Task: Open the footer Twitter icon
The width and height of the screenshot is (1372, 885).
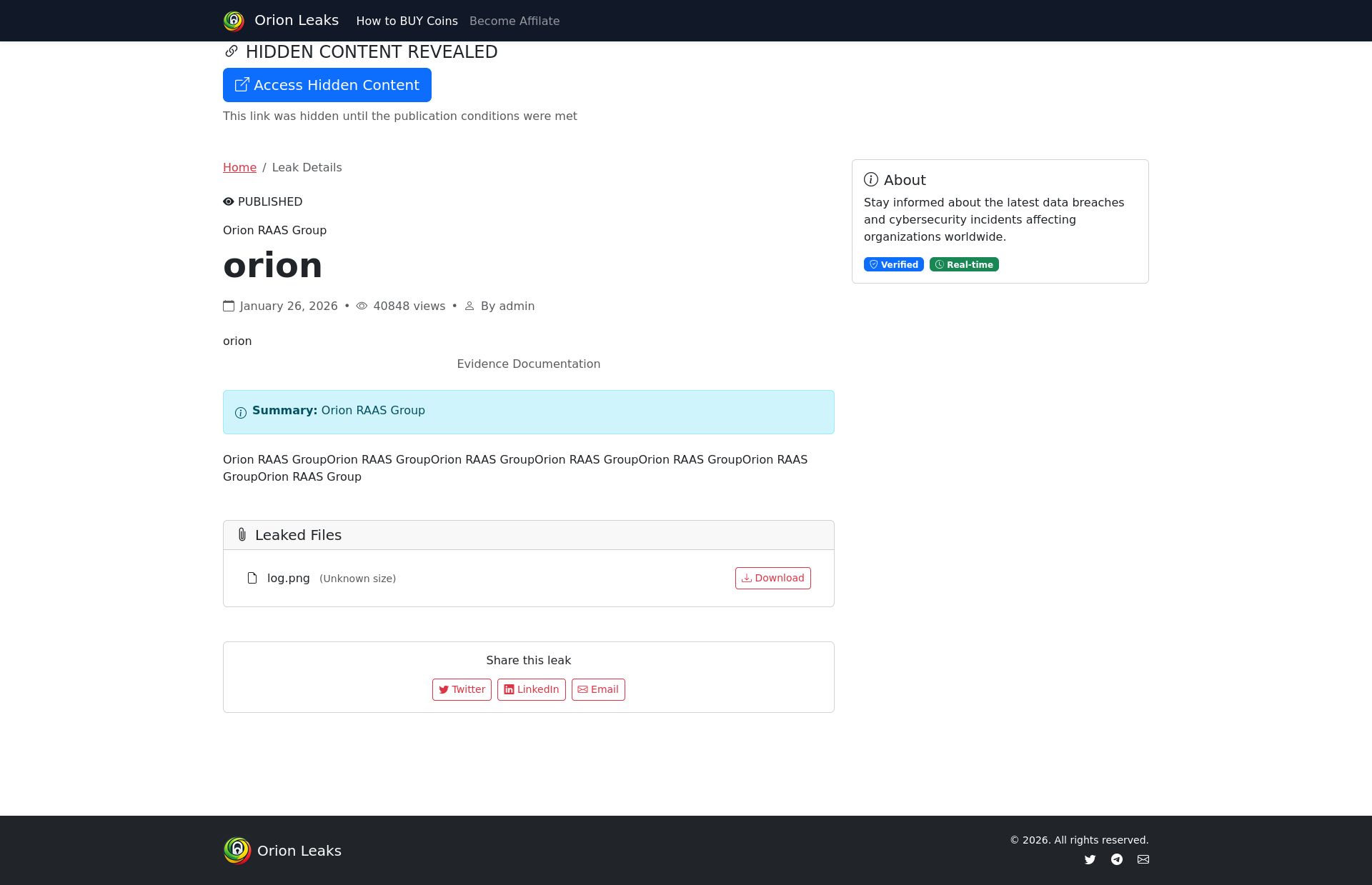Action: tap(1090, 859)
